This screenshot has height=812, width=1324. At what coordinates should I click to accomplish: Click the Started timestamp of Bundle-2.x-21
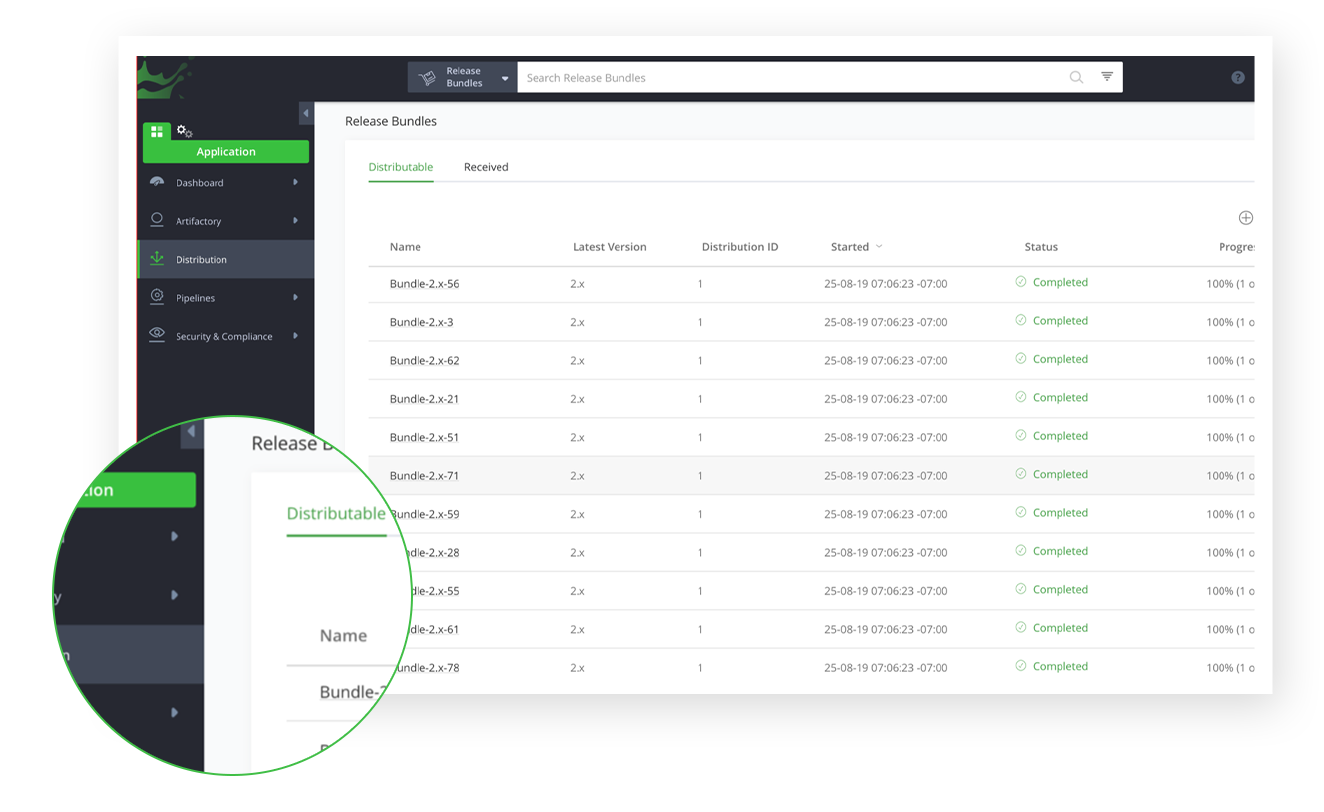point(886,399)
